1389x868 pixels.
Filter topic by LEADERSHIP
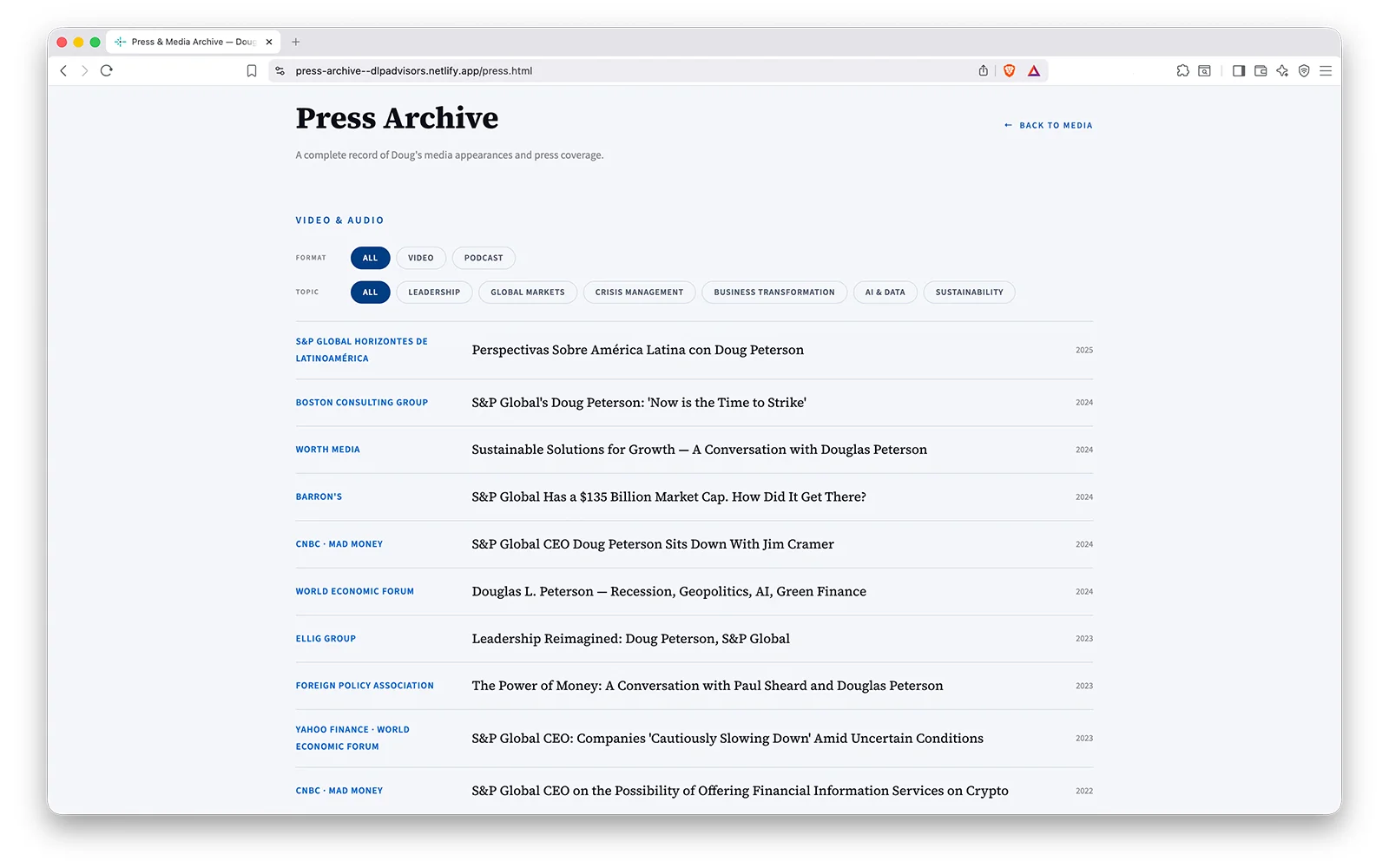coord(434,293)
